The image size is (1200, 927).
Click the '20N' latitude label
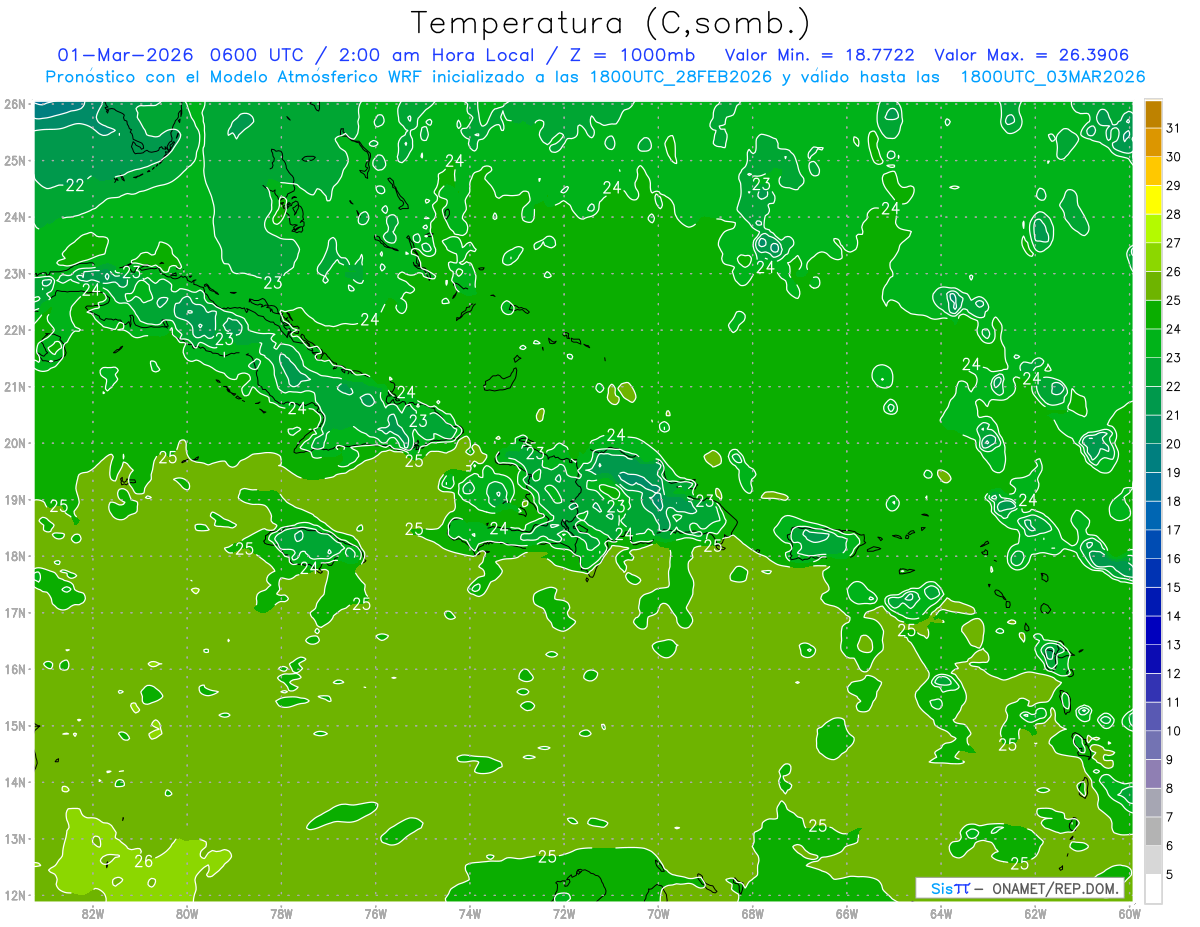15,443
